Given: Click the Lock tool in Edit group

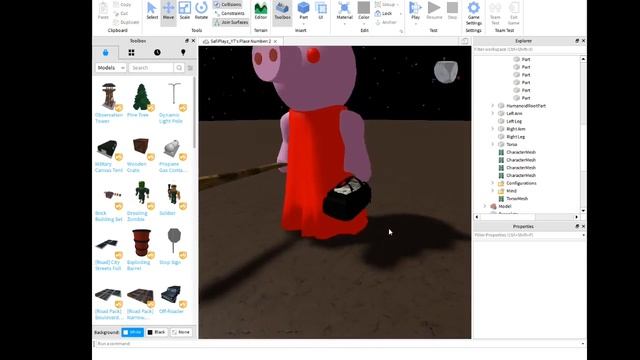Looking at the screenshot, I should tap(384, 13).
